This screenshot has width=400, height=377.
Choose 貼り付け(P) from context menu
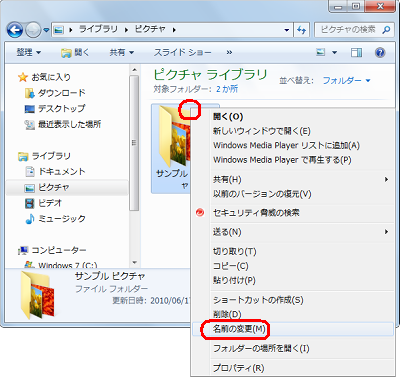pos(234,280)
